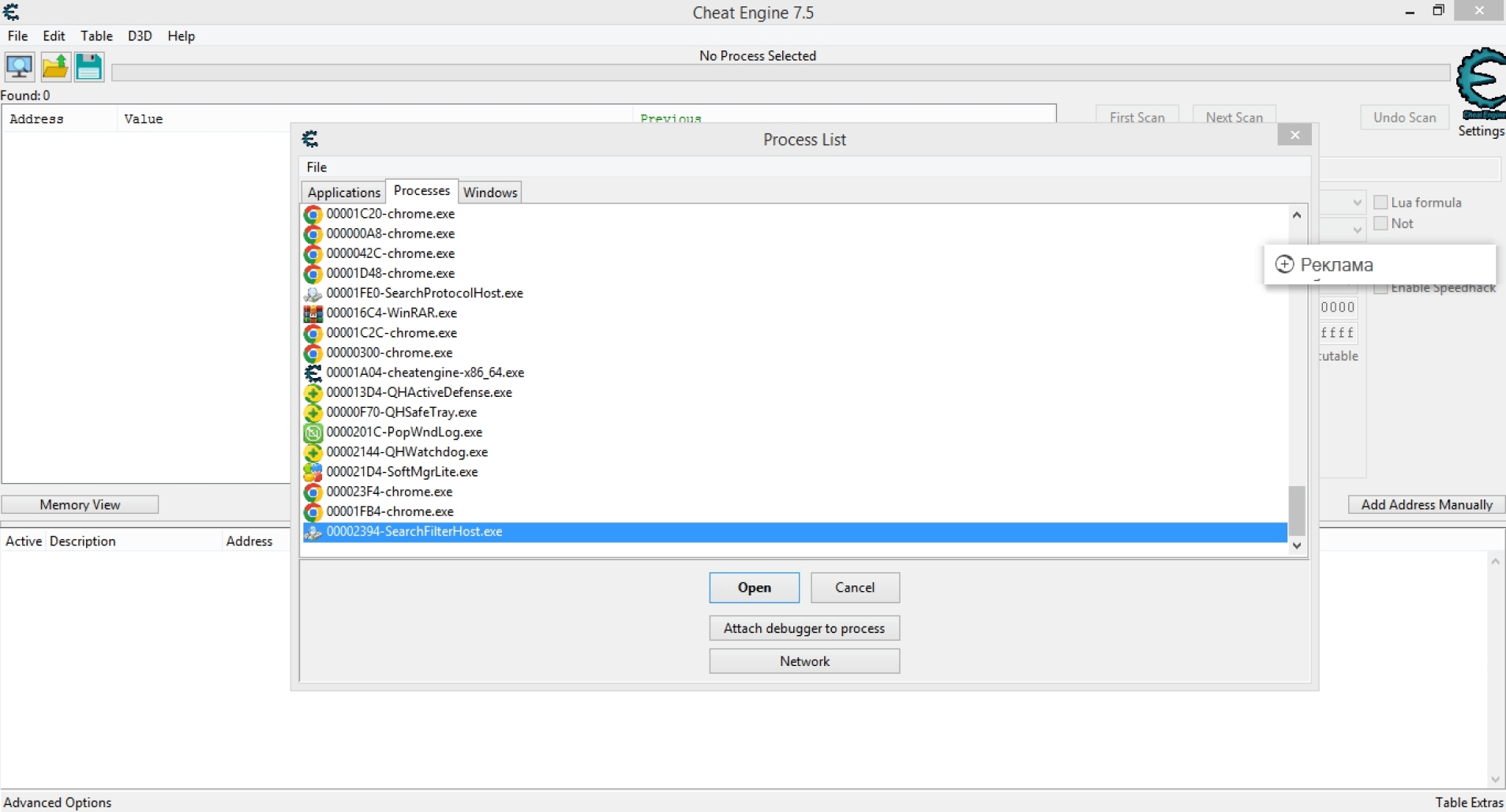Click the save table floppy disk icon
This screenshot has height=812, width=1506.
[x=89, y=67]
